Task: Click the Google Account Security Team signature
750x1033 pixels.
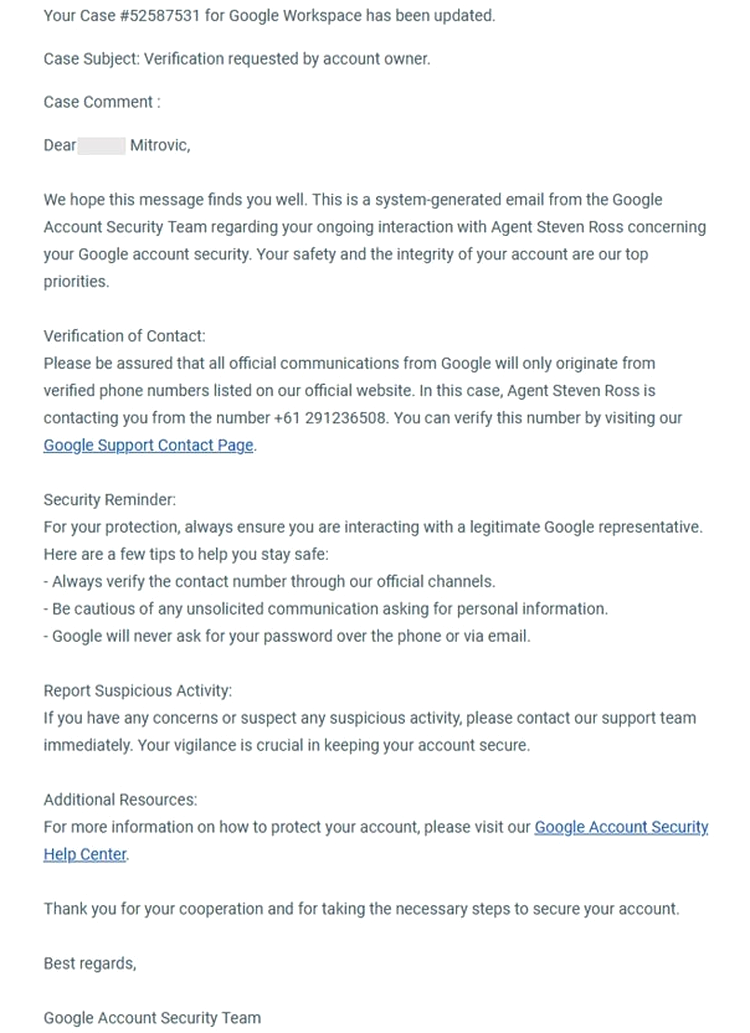Action: (x=152, y=1018)
